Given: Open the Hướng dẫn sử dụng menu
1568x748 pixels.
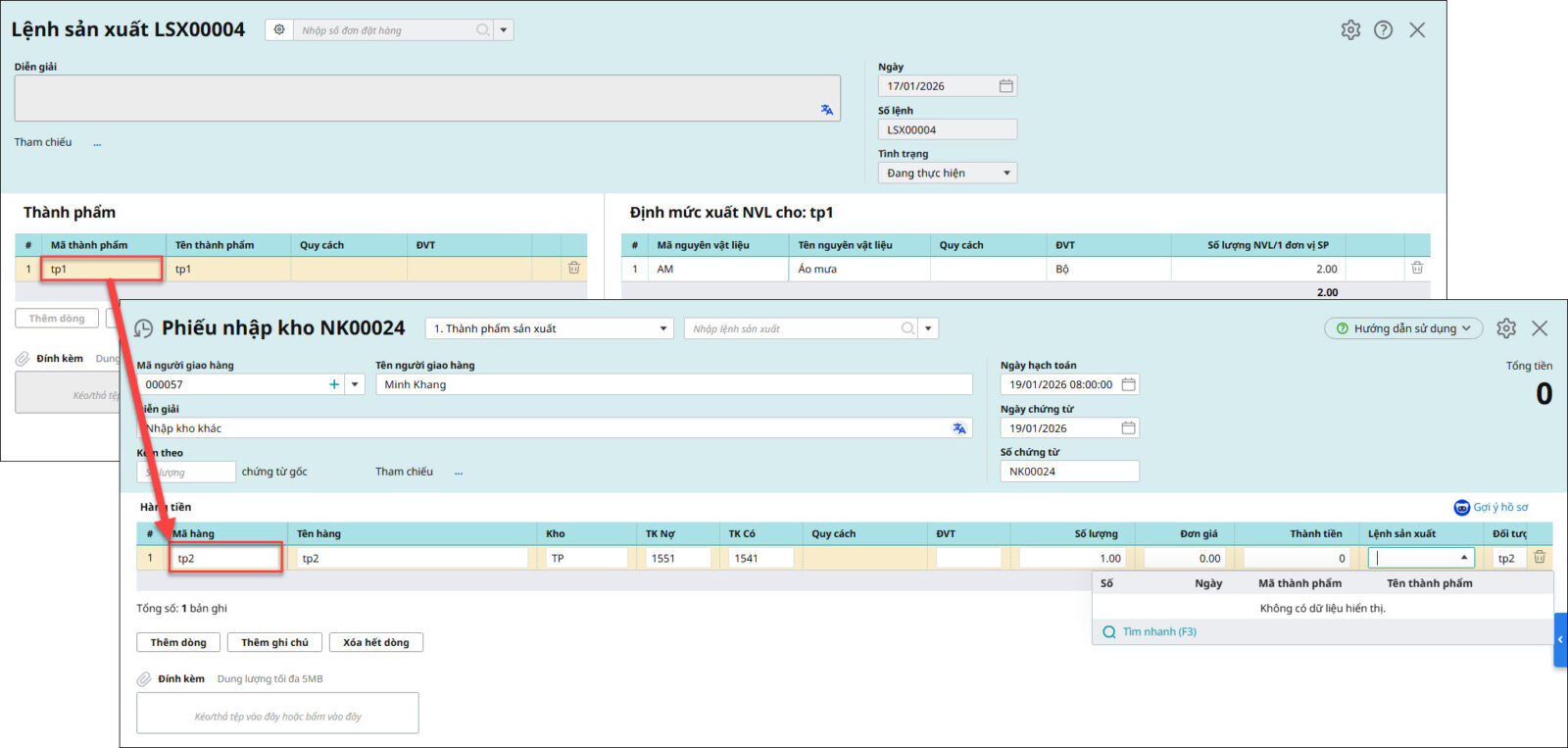Looking at the screenshot, I should (x=1402, y=328).
